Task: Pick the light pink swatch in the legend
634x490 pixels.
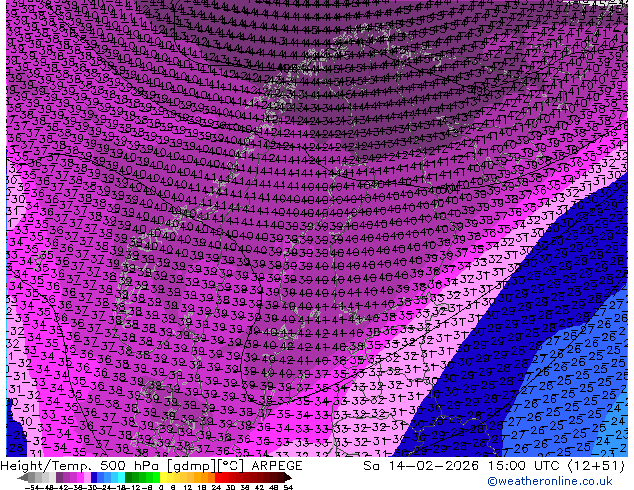Action: [x=87, y=478]
